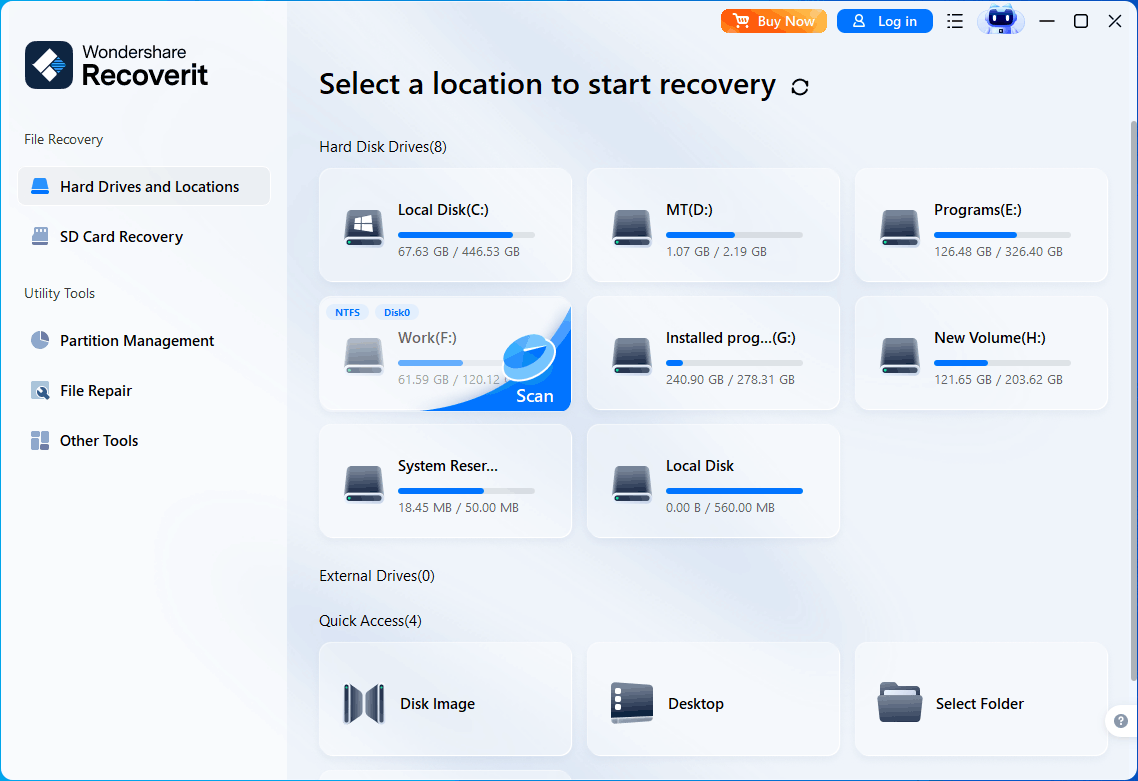Screen dimensions: 1138x781
Task: Click the Desktop quick access icon
Action: tap(631, 703)
